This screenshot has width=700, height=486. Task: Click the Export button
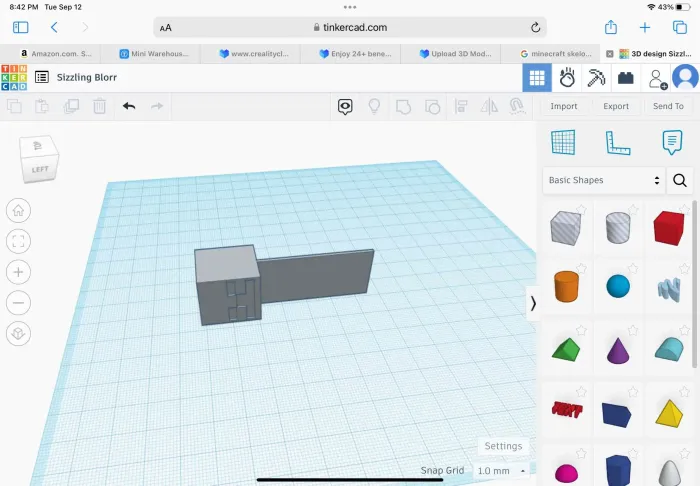(x=616, y=106)
